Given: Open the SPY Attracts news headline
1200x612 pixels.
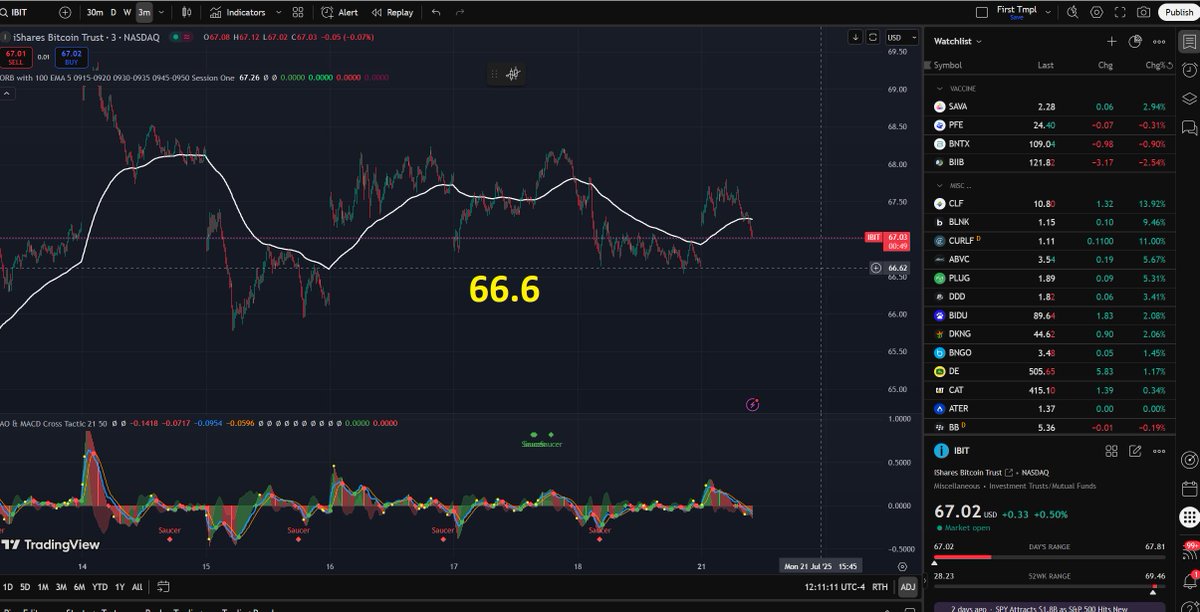Looking at the screenshot, I should pos(1050,606).
